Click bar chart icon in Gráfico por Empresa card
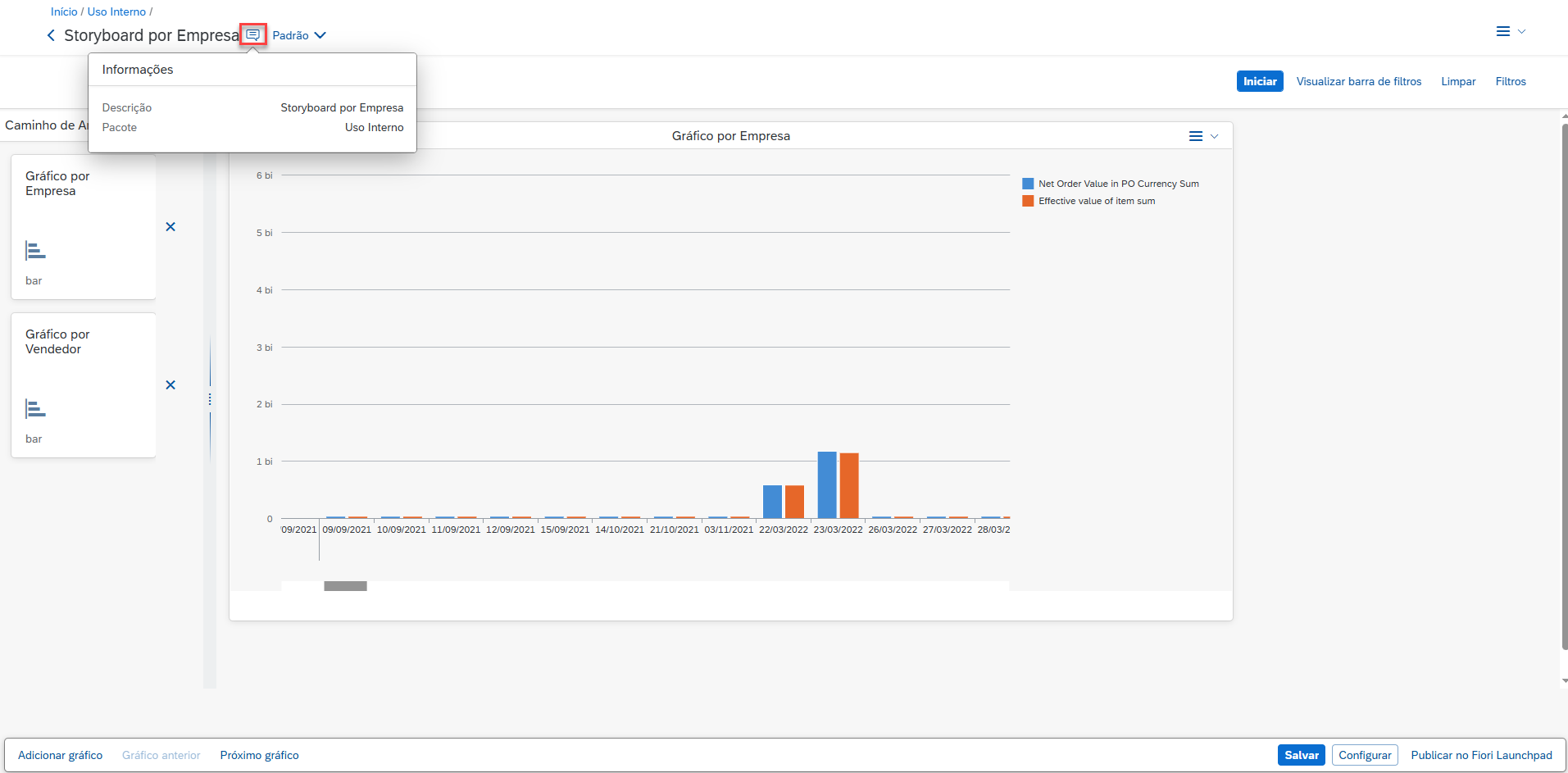Image resolution: width=1568 pixels, height=773 pixels. point(35,251)
